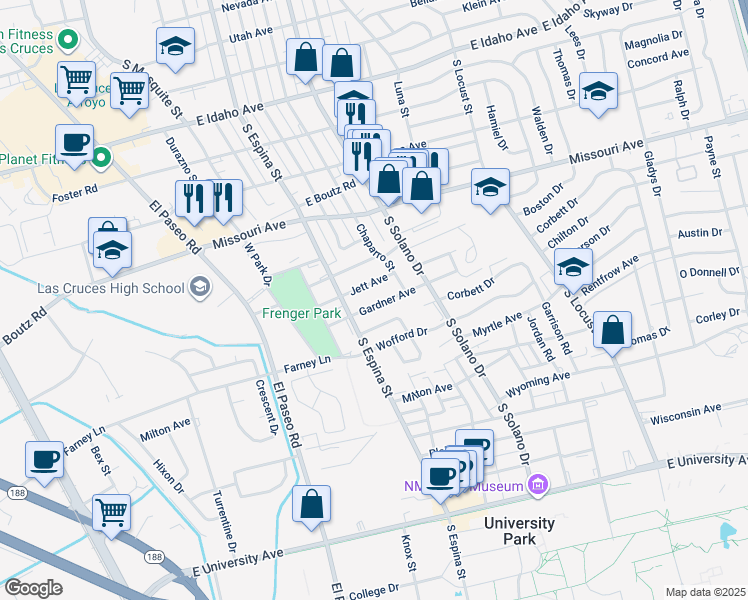Click the Utah Ave street label
Image resolution: width=748 pixels, height=600 pixels.
click(251, 34)
